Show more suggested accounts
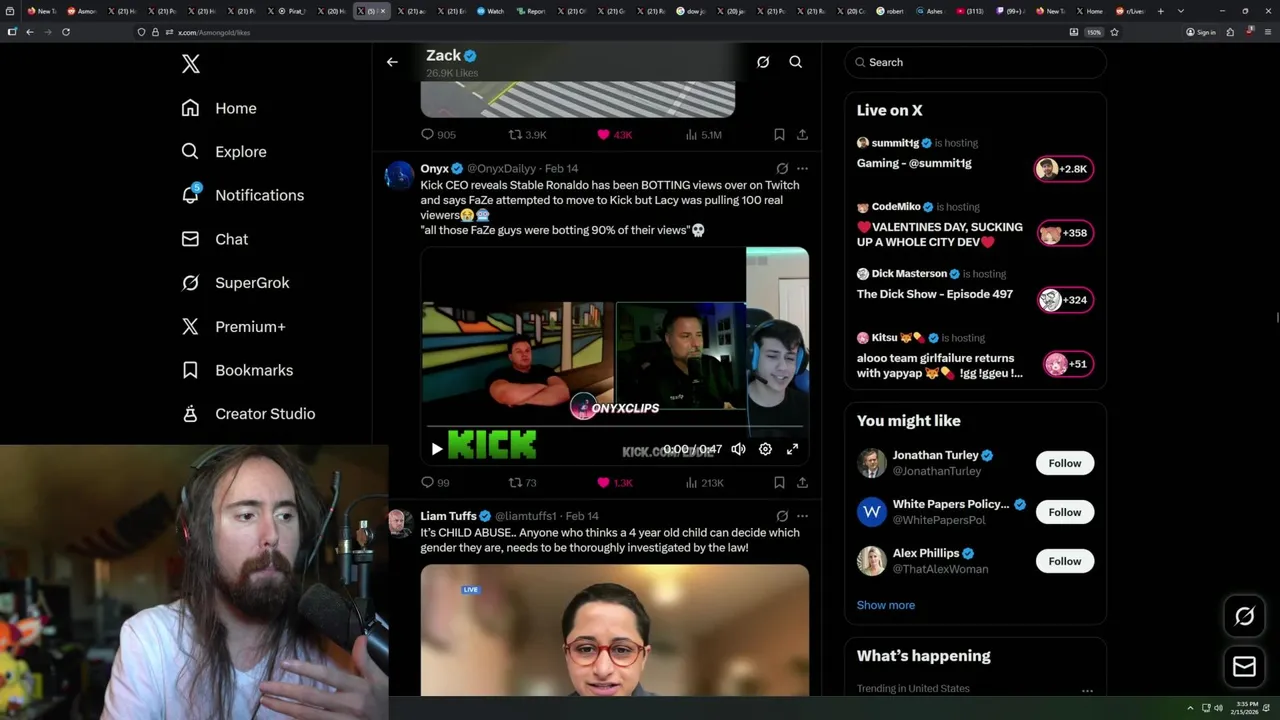 click(x=886, y=605)
